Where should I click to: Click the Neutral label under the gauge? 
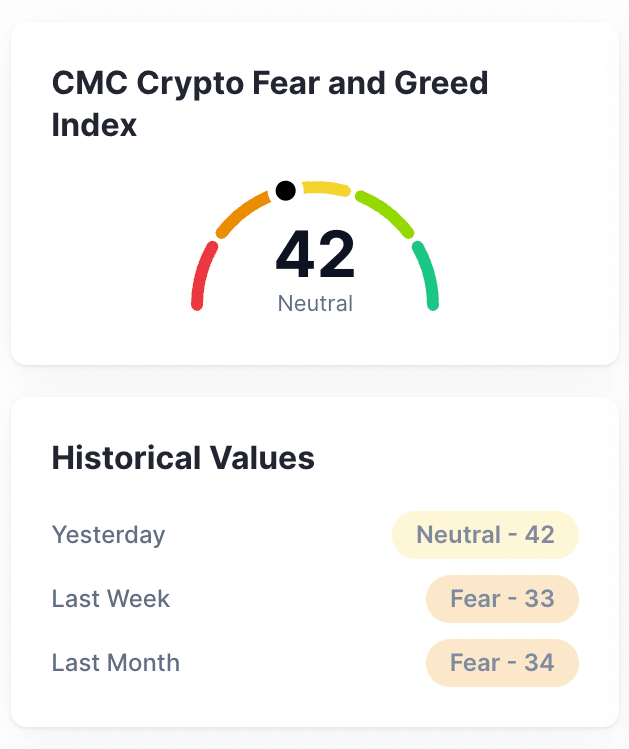315,303
